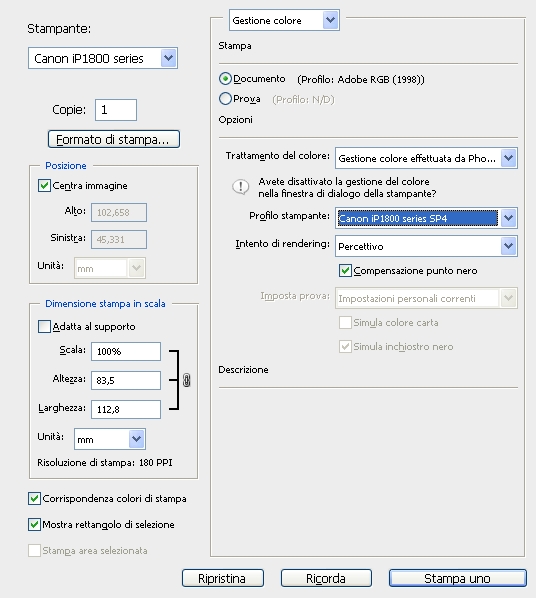Uncheck Mostra rettangolo di selezione
Image resolution: width=536 pixels, height=598 pixels.
[x=34, y=524]
